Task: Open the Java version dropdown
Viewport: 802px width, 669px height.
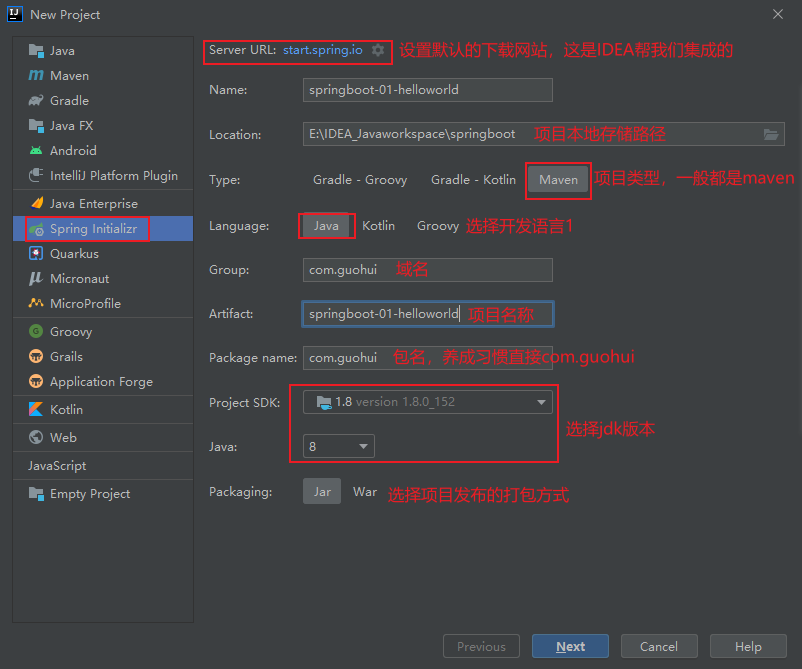Action: point(339,447)
